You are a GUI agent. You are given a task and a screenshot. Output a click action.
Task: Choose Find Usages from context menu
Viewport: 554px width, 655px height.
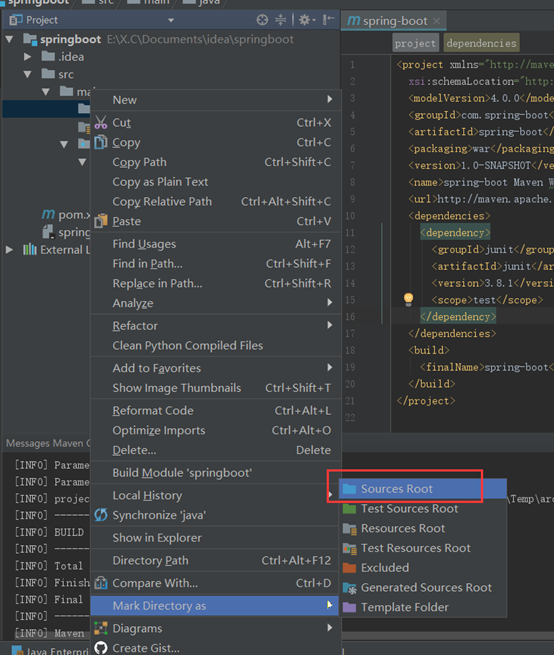point(216,244)
